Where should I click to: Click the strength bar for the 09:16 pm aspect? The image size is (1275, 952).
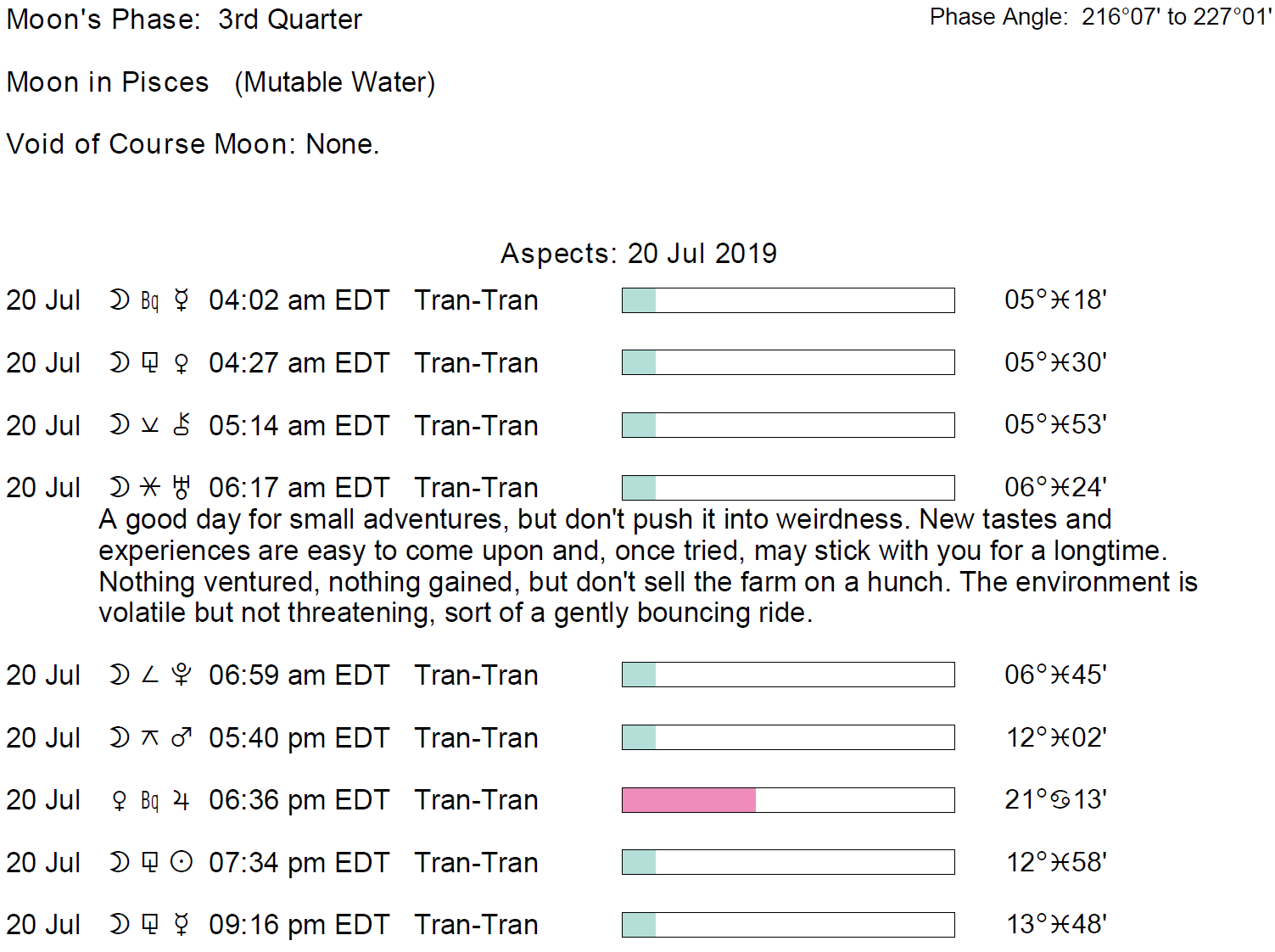pyautogui.click(x=788, y=925)
